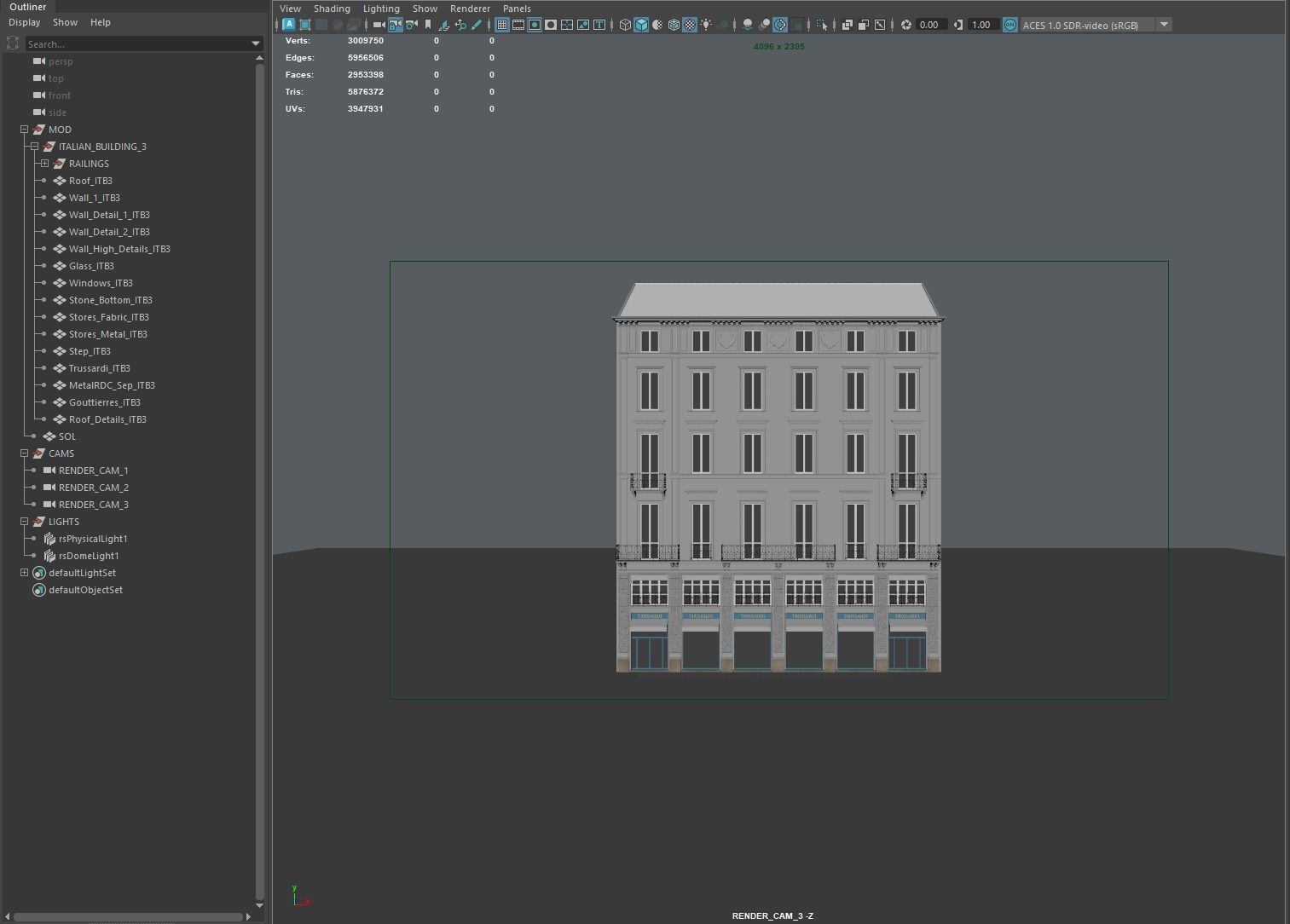Click the Select Camera icon in panel toolbar

pyautogui.click(x=379, y=25)
